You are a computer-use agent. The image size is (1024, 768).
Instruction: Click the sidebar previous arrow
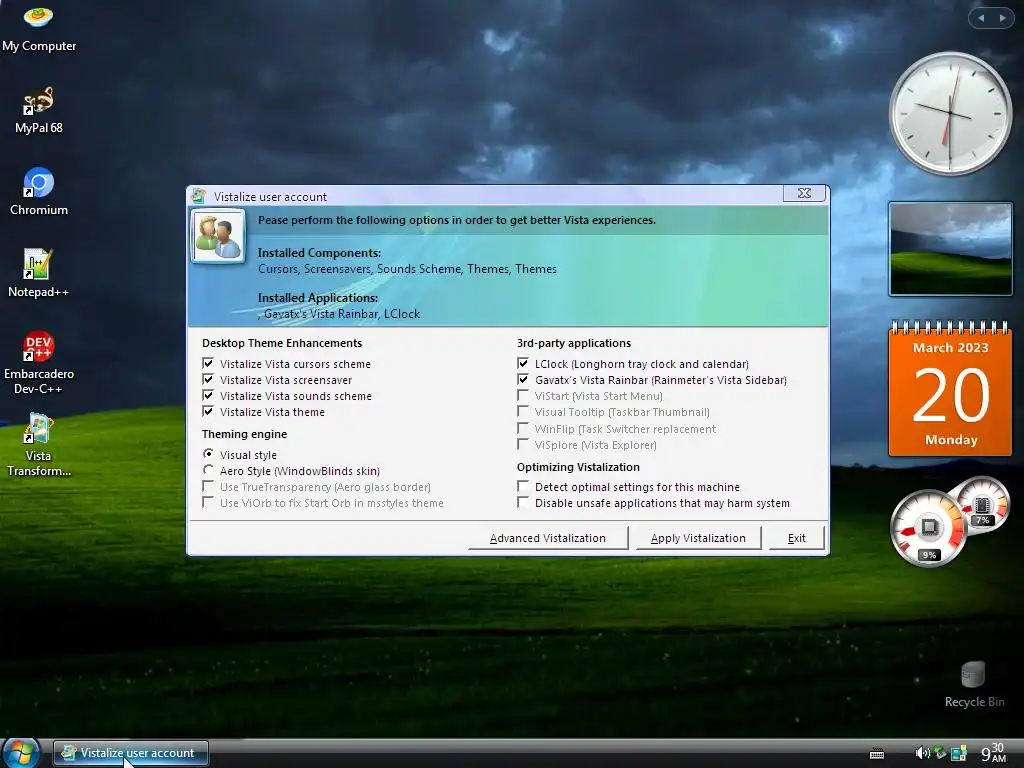click(981, 18)
